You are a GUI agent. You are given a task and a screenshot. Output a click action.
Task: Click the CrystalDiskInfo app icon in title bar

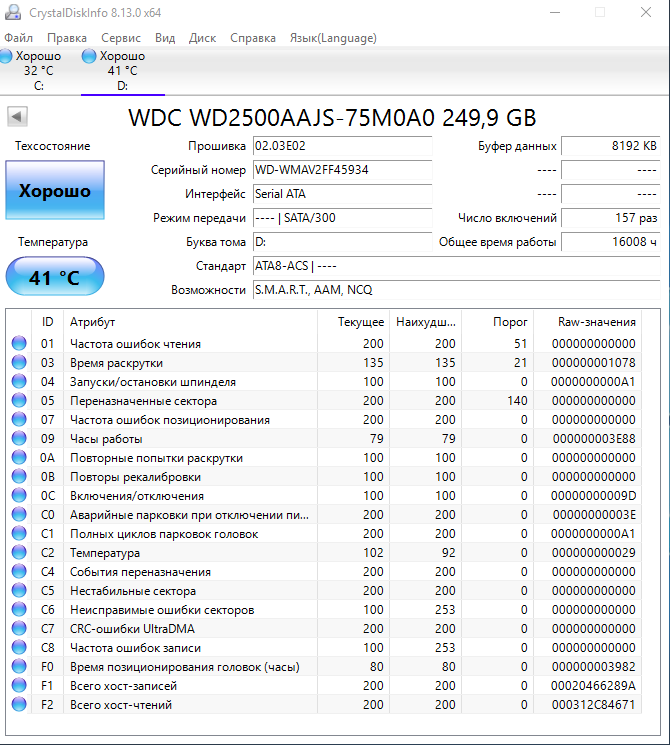(13, 12)
